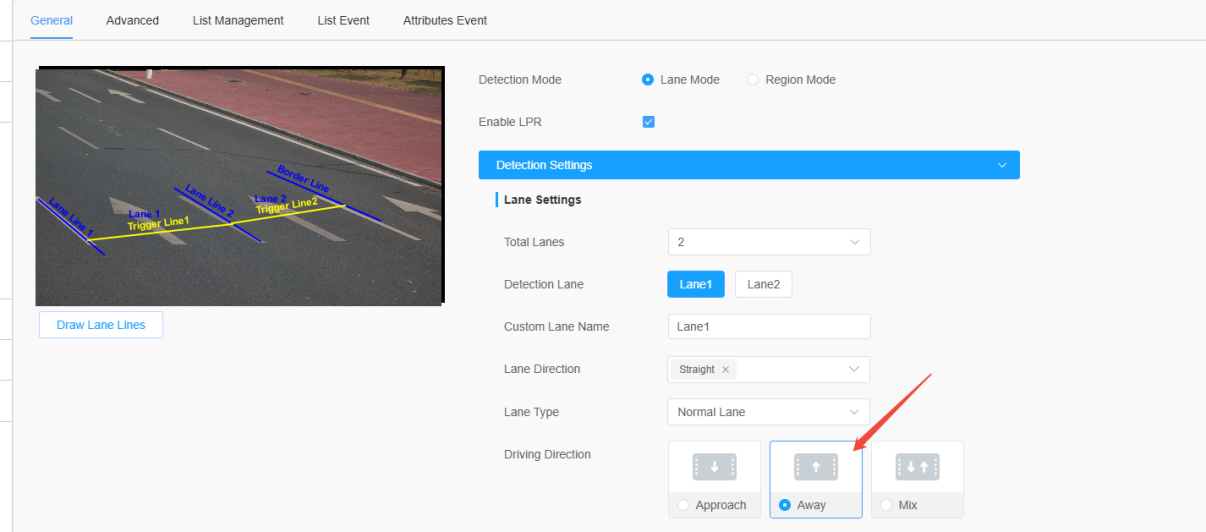
Task: Choose the Away radio button
Action: 785,505
